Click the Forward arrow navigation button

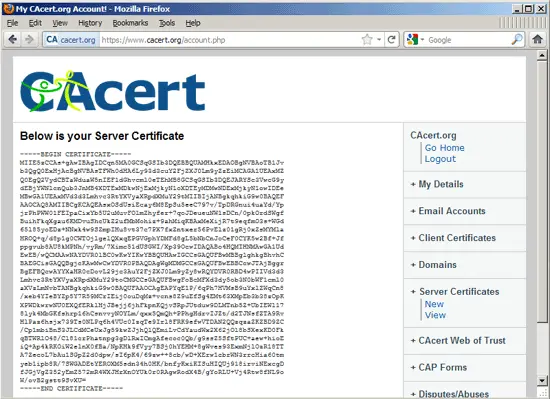pyautogui.click(x=29, y=40)
